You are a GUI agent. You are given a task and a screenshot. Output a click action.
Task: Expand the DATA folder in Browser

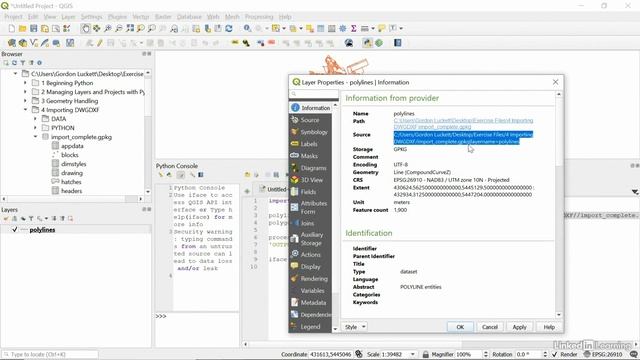coord(35,119)
